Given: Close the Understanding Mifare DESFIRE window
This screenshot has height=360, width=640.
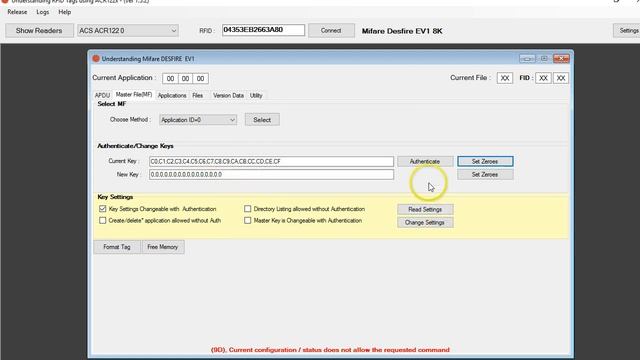Looking at the screenshot, I should pyautogui.click(x=561, y=59).
